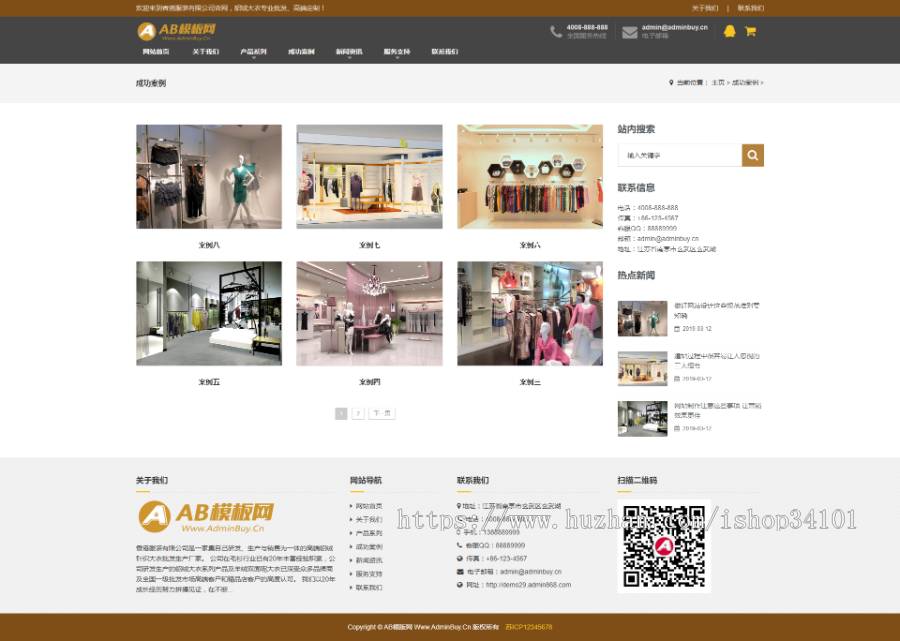Click the 输入关键字 search input field
The image size is (900, 641).
pyautogui.click(x=680, y=155)
